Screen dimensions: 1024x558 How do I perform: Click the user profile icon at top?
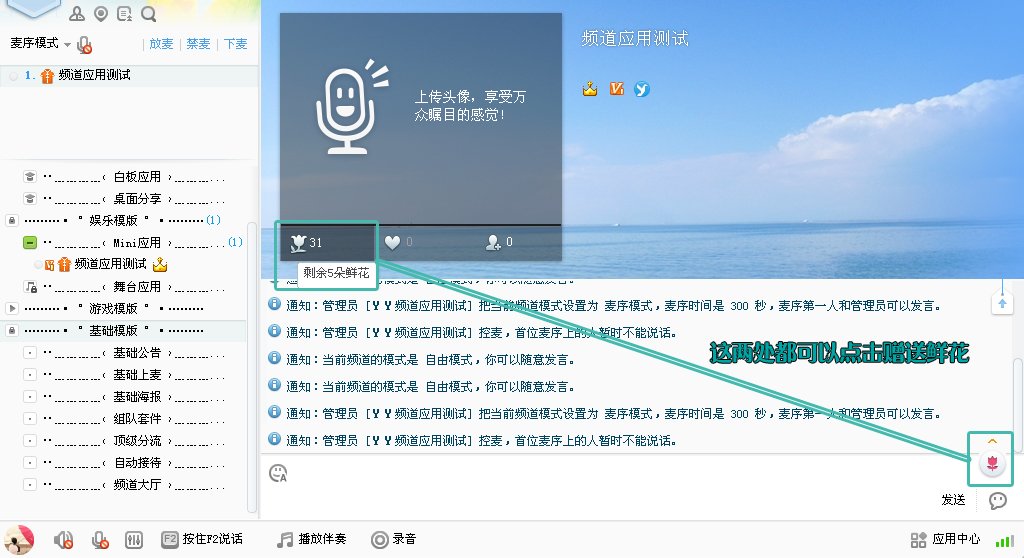click(x=77, y=13)
